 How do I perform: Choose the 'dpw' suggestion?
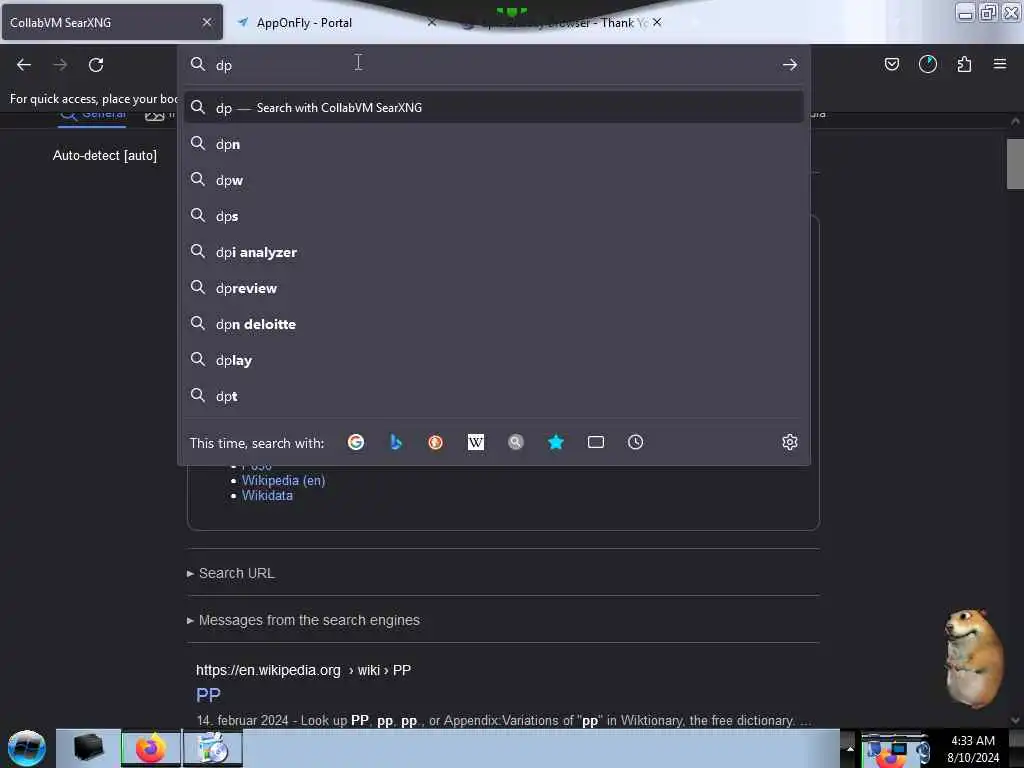494,180
